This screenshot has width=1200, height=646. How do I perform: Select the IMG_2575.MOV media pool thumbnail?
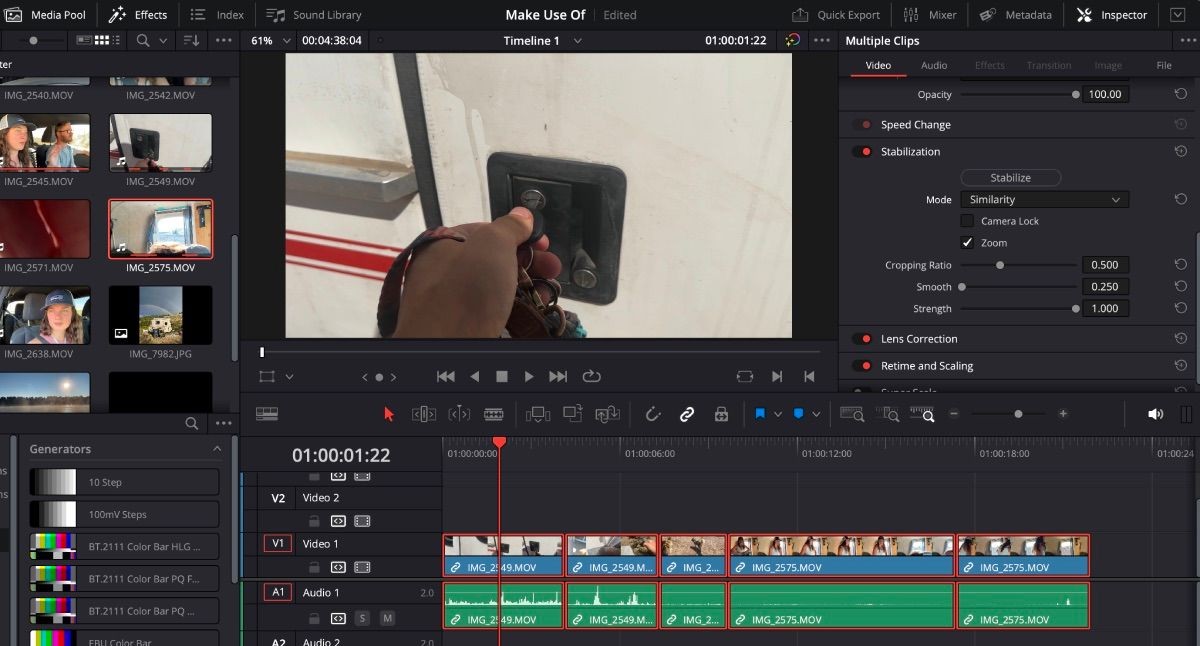click(160, 229)
